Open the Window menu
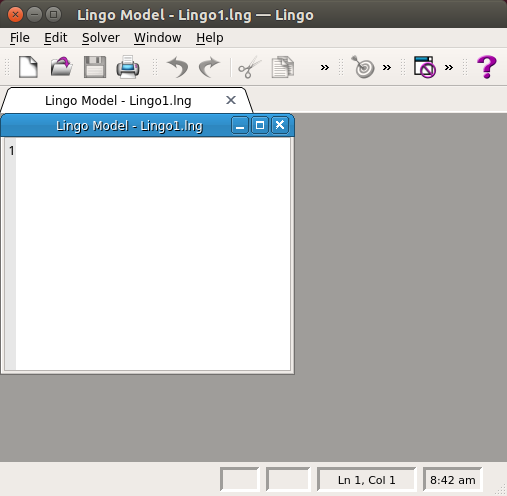 [158, 38]
